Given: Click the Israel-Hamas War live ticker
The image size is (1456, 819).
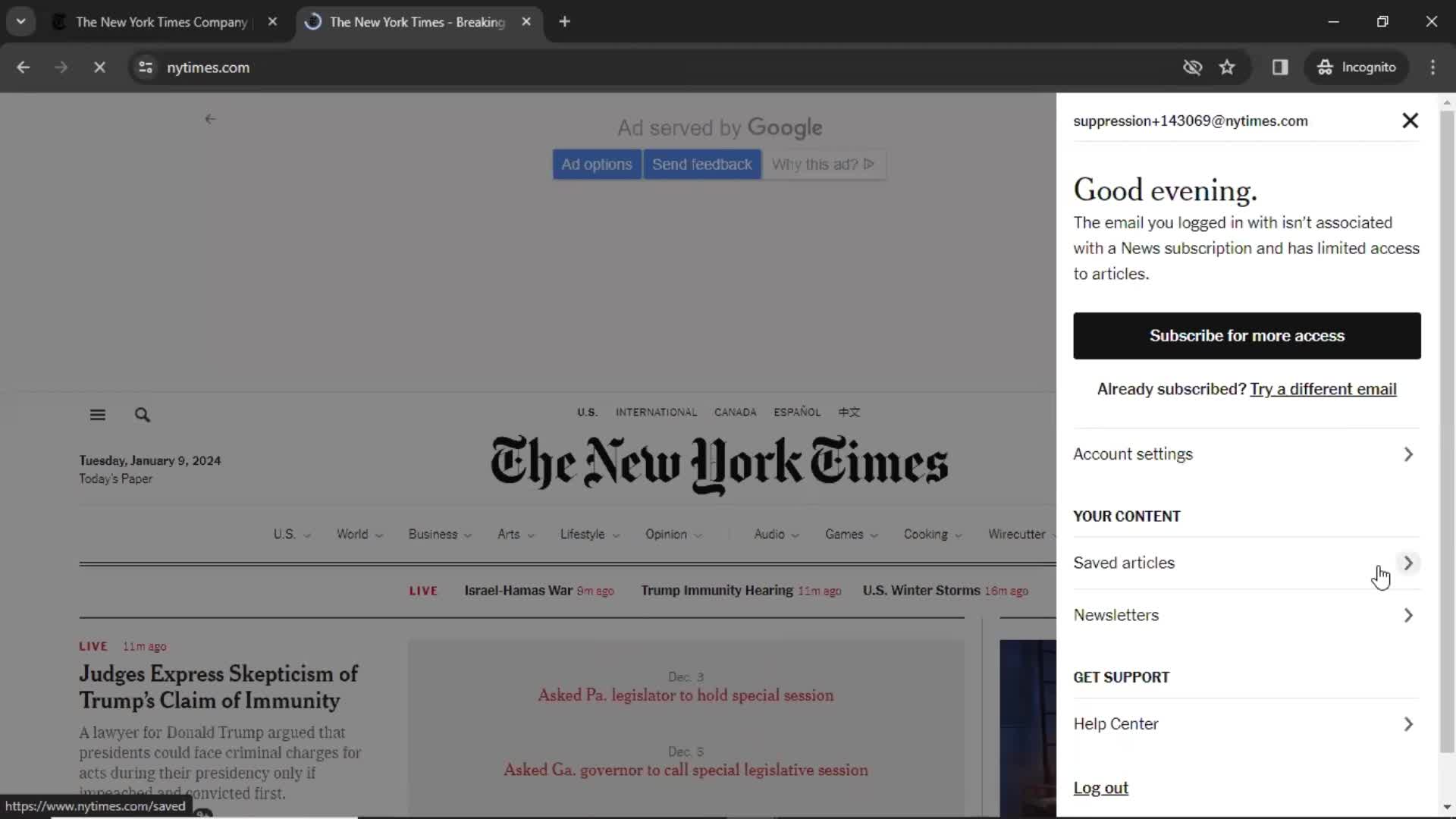Looking at the screenshot, I should pos(518,590).
